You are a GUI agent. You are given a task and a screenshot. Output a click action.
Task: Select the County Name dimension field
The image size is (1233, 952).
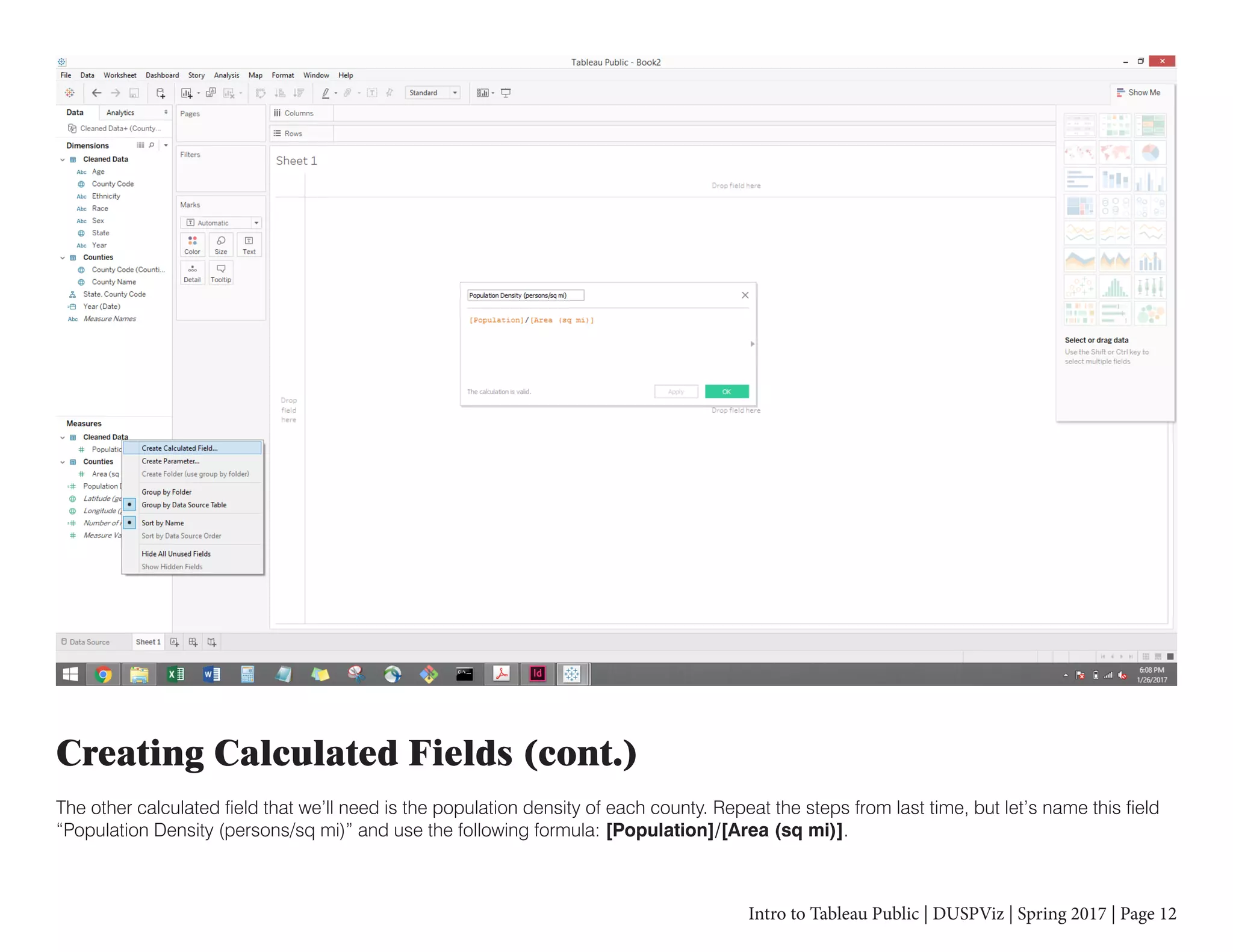(114, 282)
